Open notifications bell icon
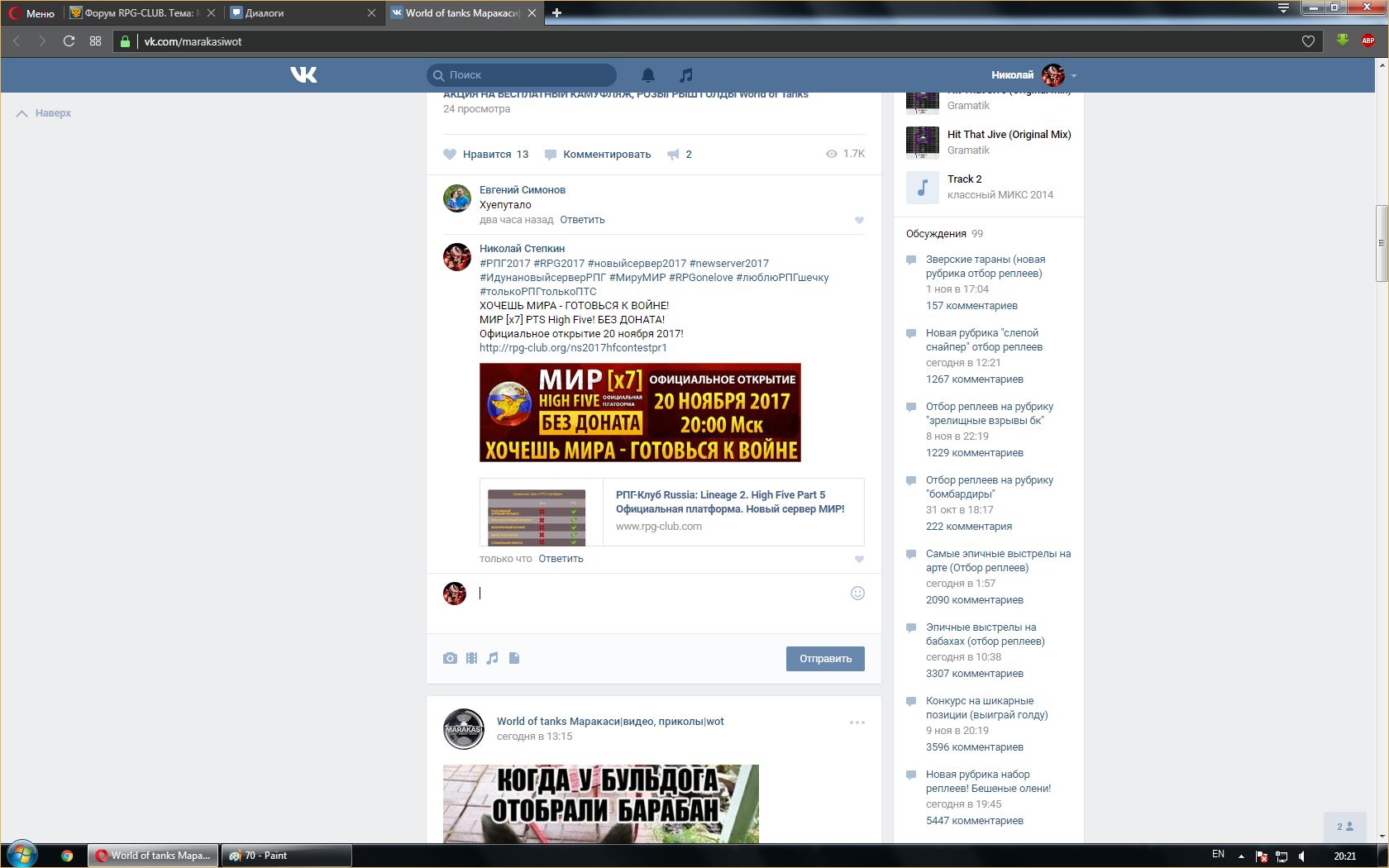Screen dimensions: 1389x868 648,74
